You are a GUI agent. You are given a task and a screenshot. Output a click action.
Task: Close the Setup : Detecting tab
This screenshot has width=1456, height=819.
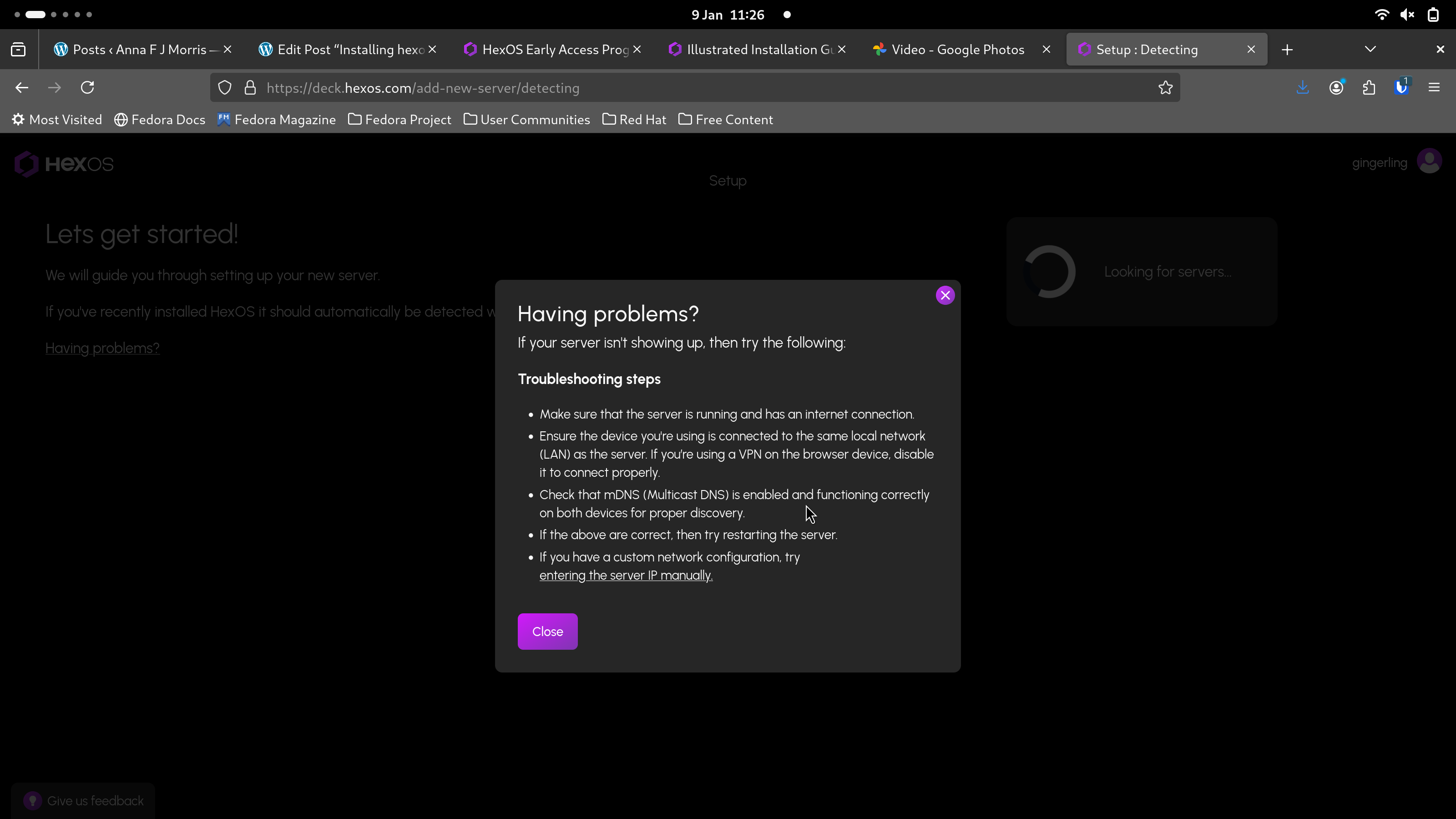tap(1251, 50)
